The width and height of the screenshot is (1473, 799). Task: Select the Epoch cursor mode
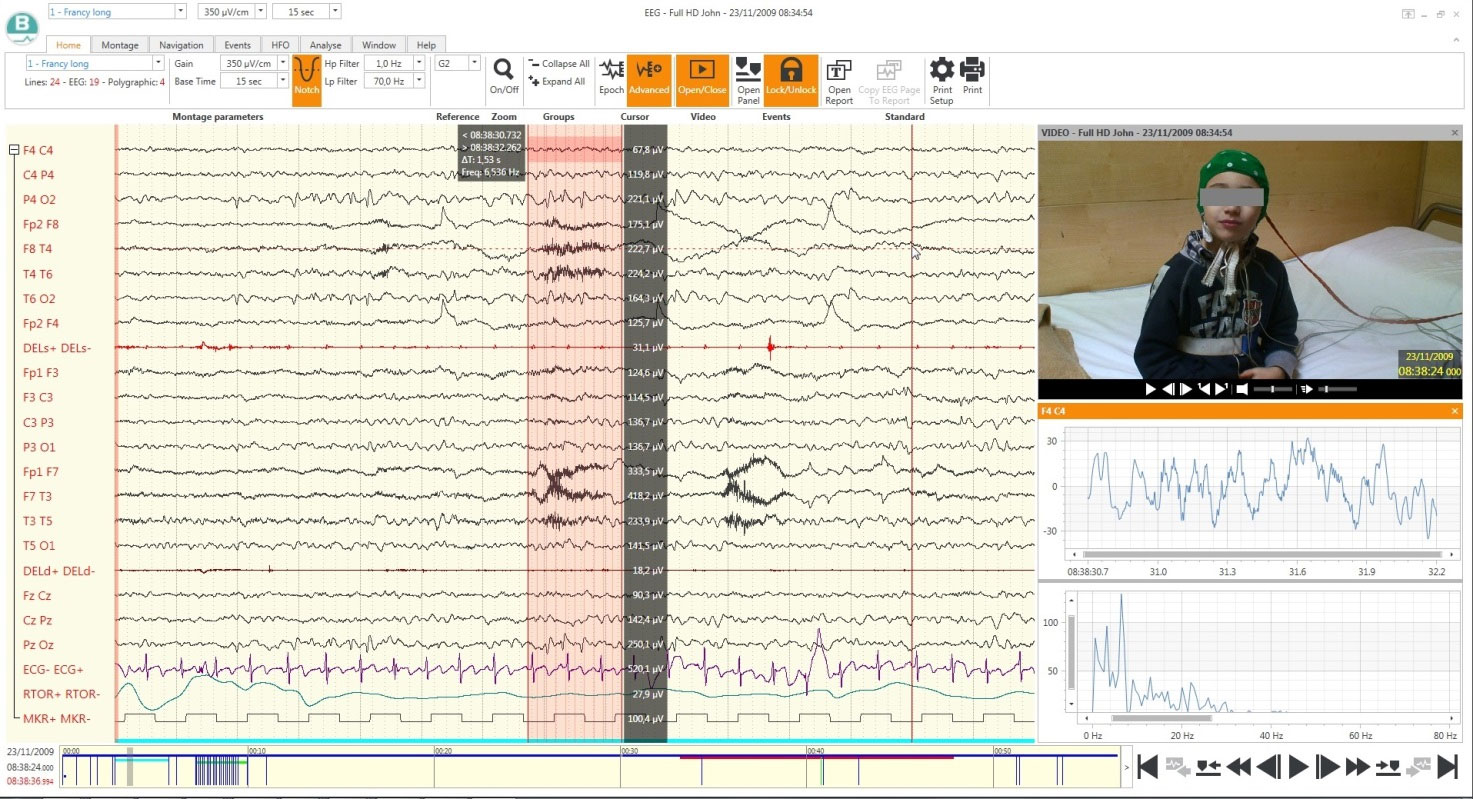(x=611, y=77)
